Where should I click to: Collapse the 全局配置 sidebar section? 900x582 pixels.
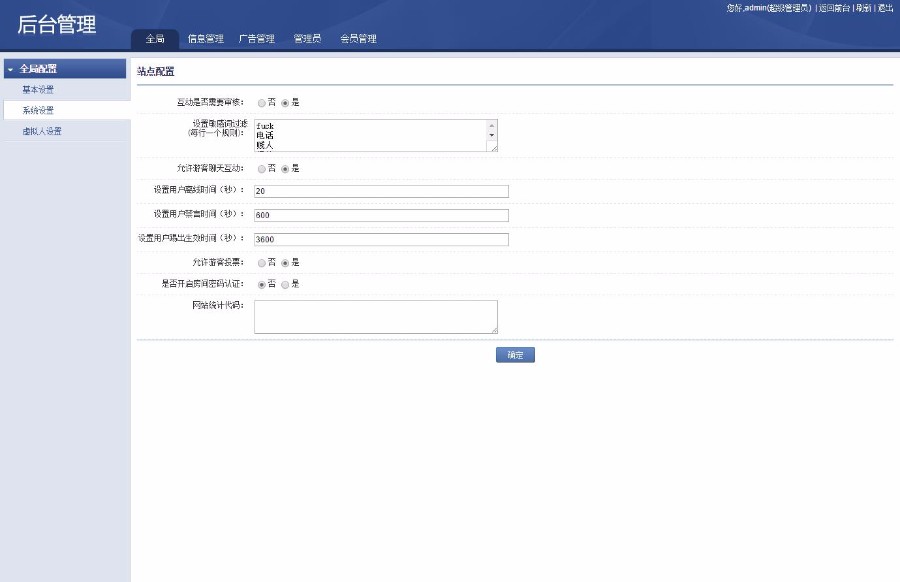click(x=10, y=68)
